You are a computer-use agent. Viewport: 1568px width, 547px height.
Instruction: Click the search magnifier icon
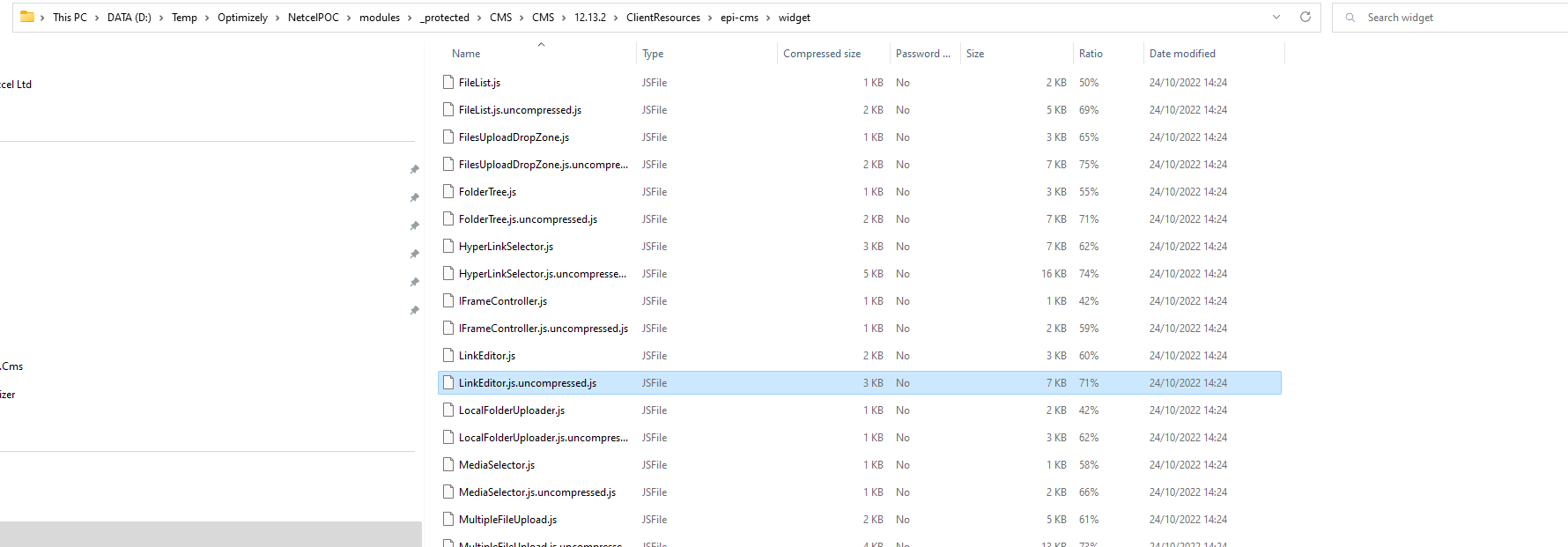pos(1350,18)
